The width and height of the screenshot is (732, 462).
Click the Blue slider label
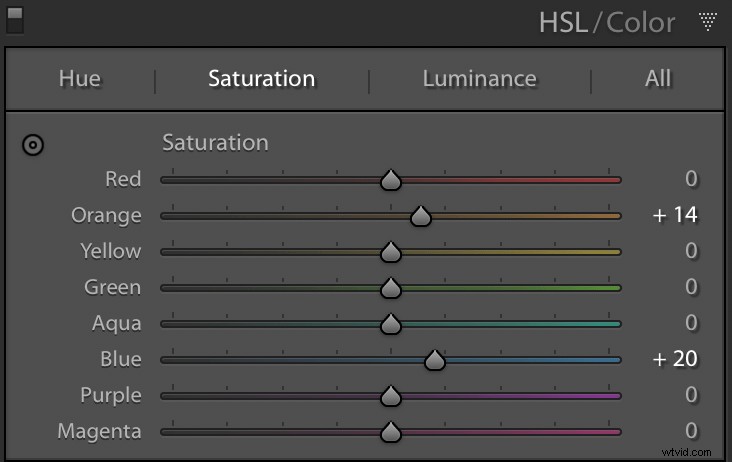point(121,359)
